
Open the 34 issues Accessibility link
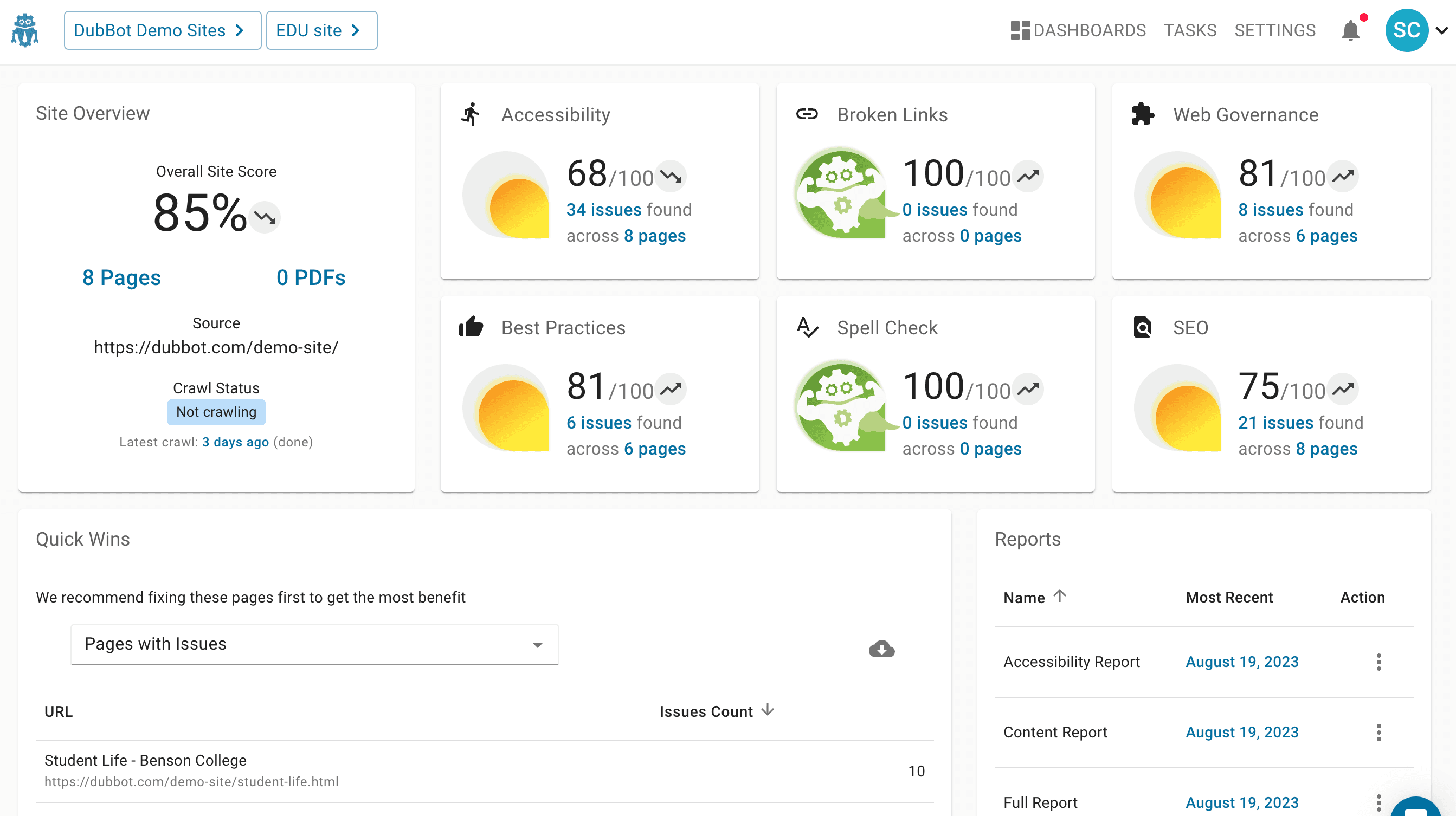tap(604, 210)
